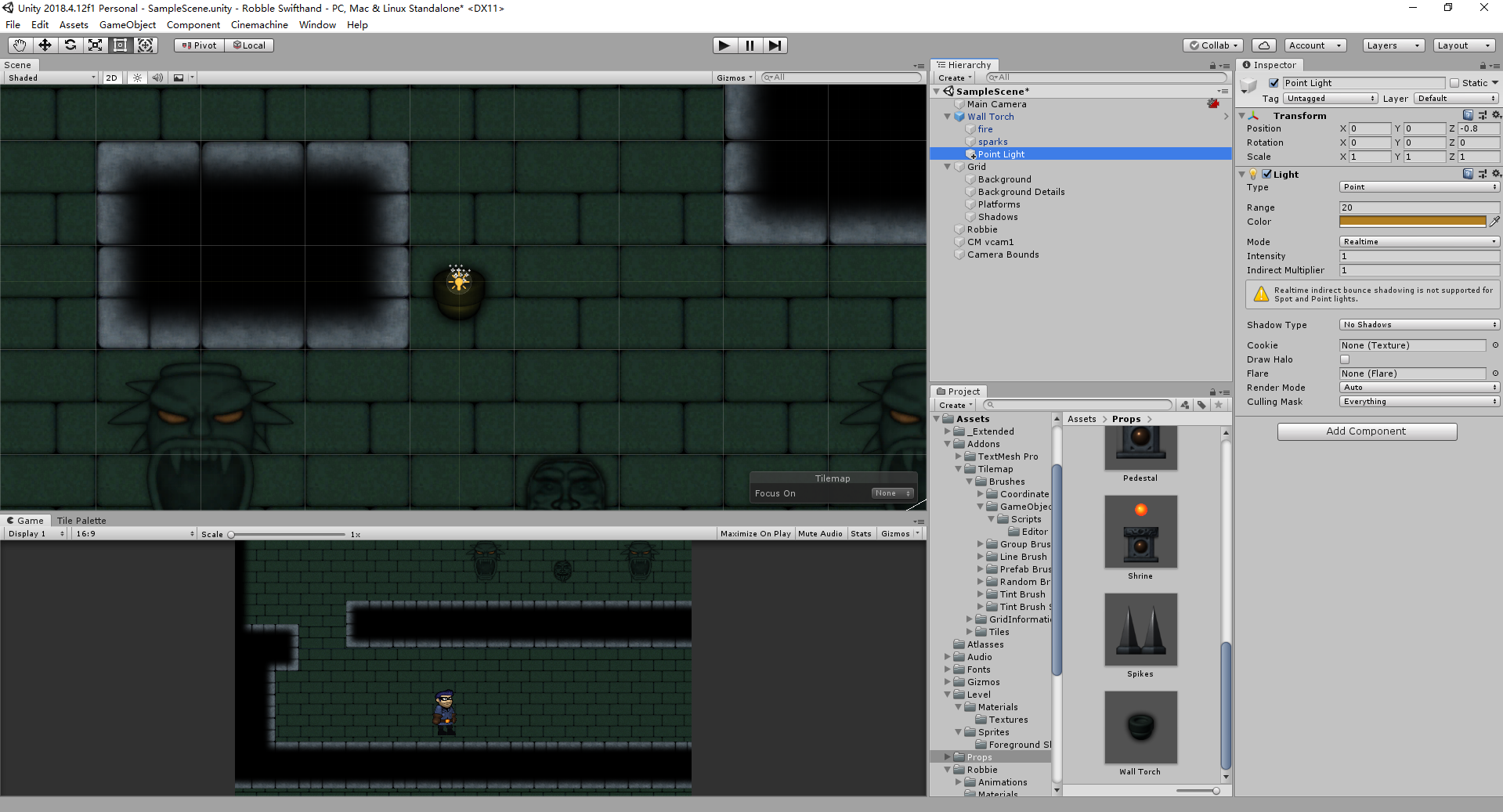Click the Game view Scale slider
Image resolution: width=1503 pixels, height=812 pixels.
point(287,534)
